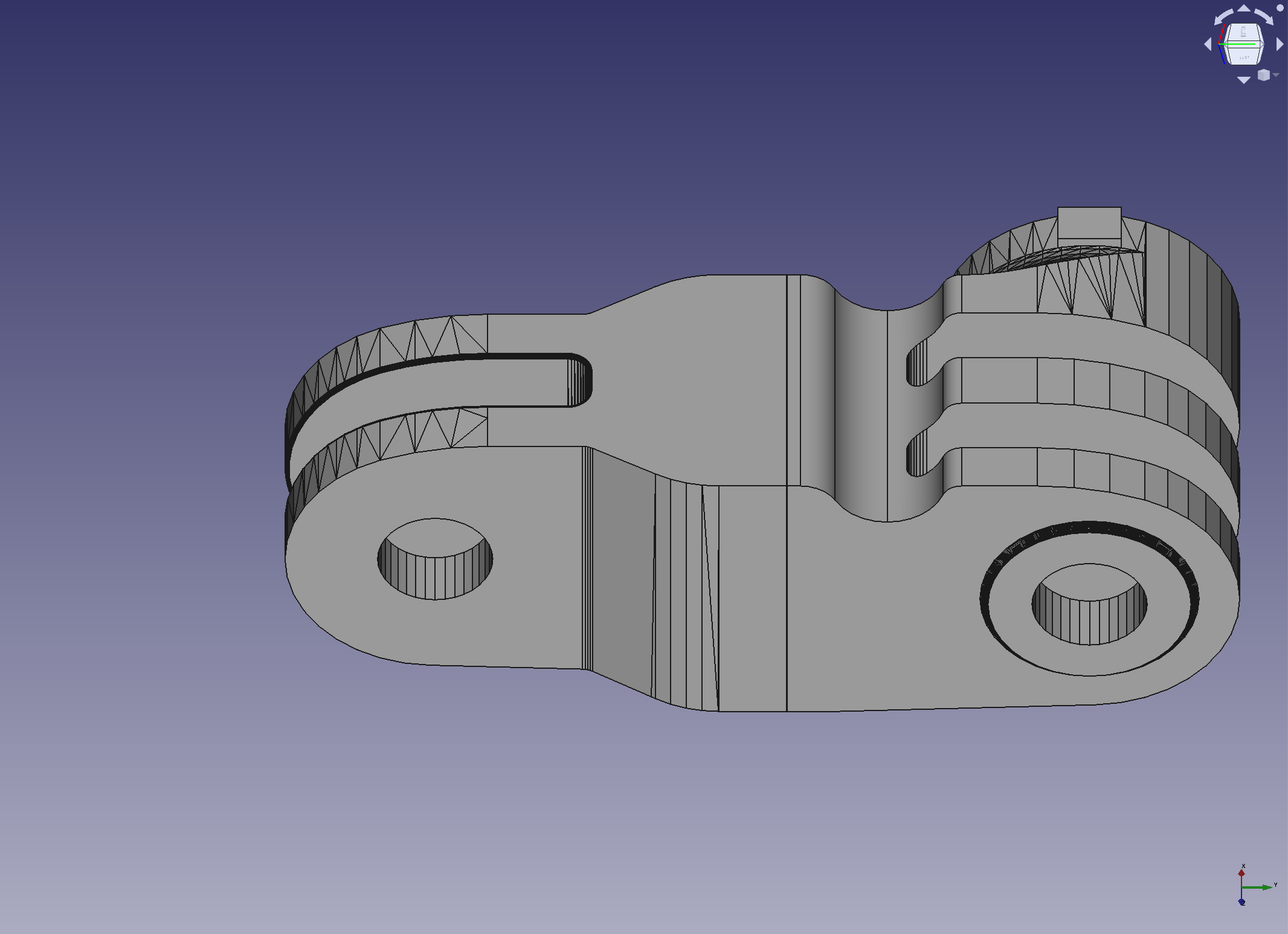Click the counter-clockwise curved roll arrow
The width and height of the screenshot is (1288, 934).
click(x=1223, y=16)
